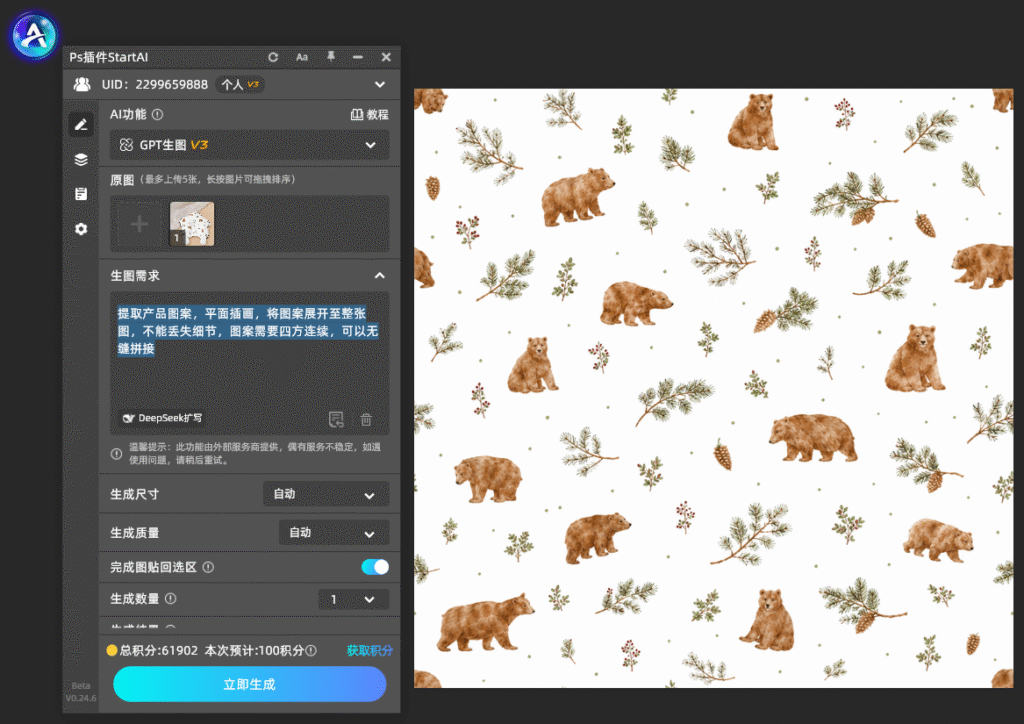Screen dimensions: 1024x724
Task: Add a source image with plus box
Action: 139,225
